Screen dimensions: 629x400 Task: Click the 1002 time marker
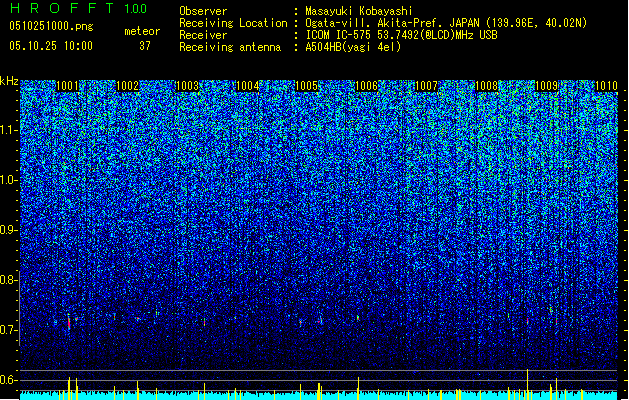(x=127, y=86)
